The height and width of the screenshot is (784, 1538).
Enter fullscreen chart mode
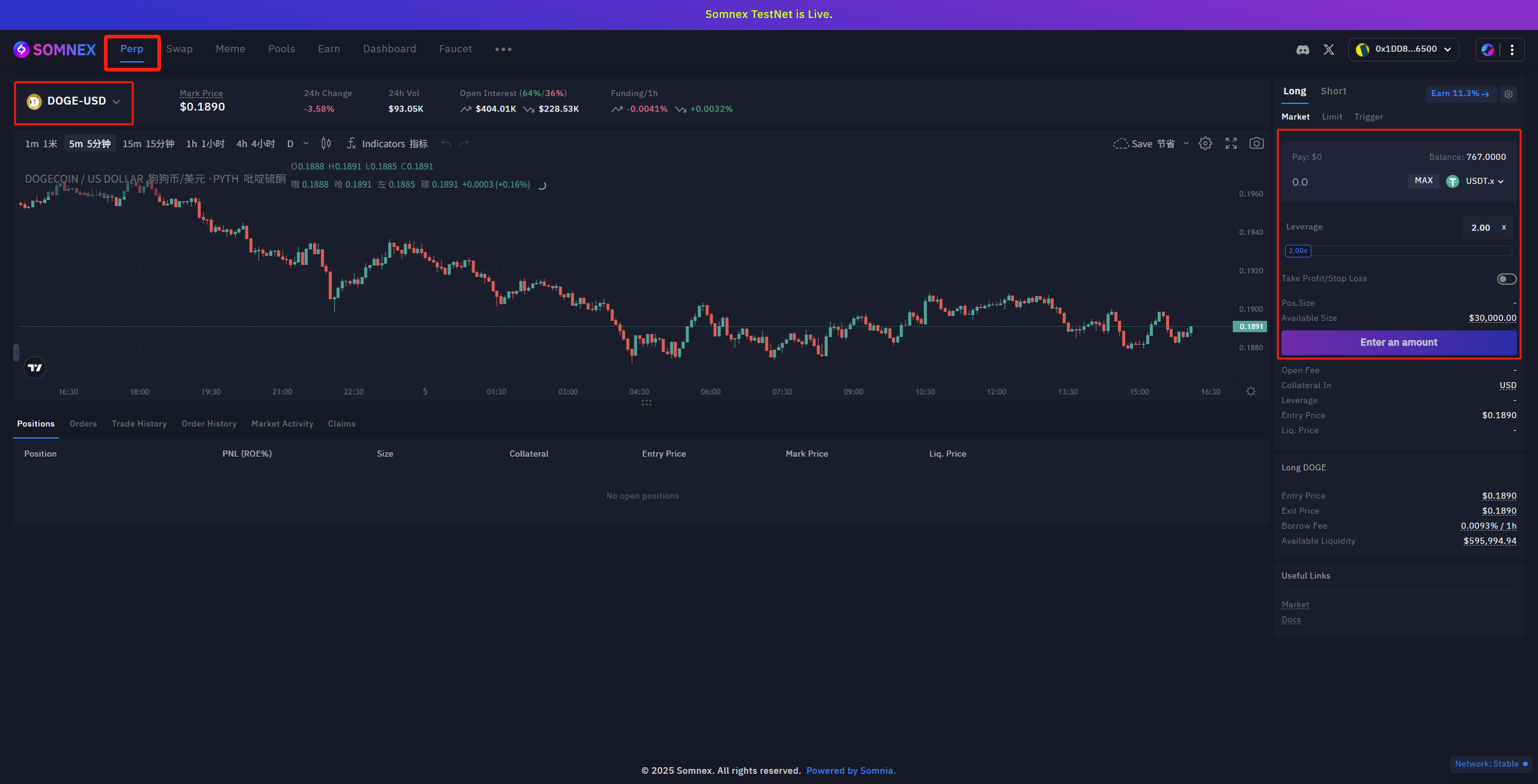pyautogui.click(x=1231, y=144)
